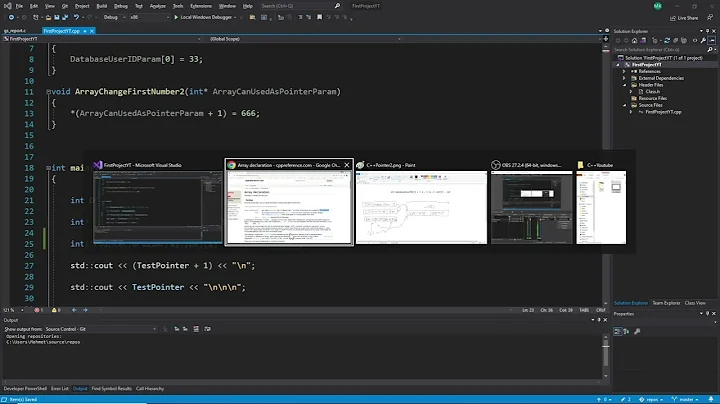Click the warning count indicator
This screenshot has width=720, height=404.
pyautogui.click(x=56, y=310)
